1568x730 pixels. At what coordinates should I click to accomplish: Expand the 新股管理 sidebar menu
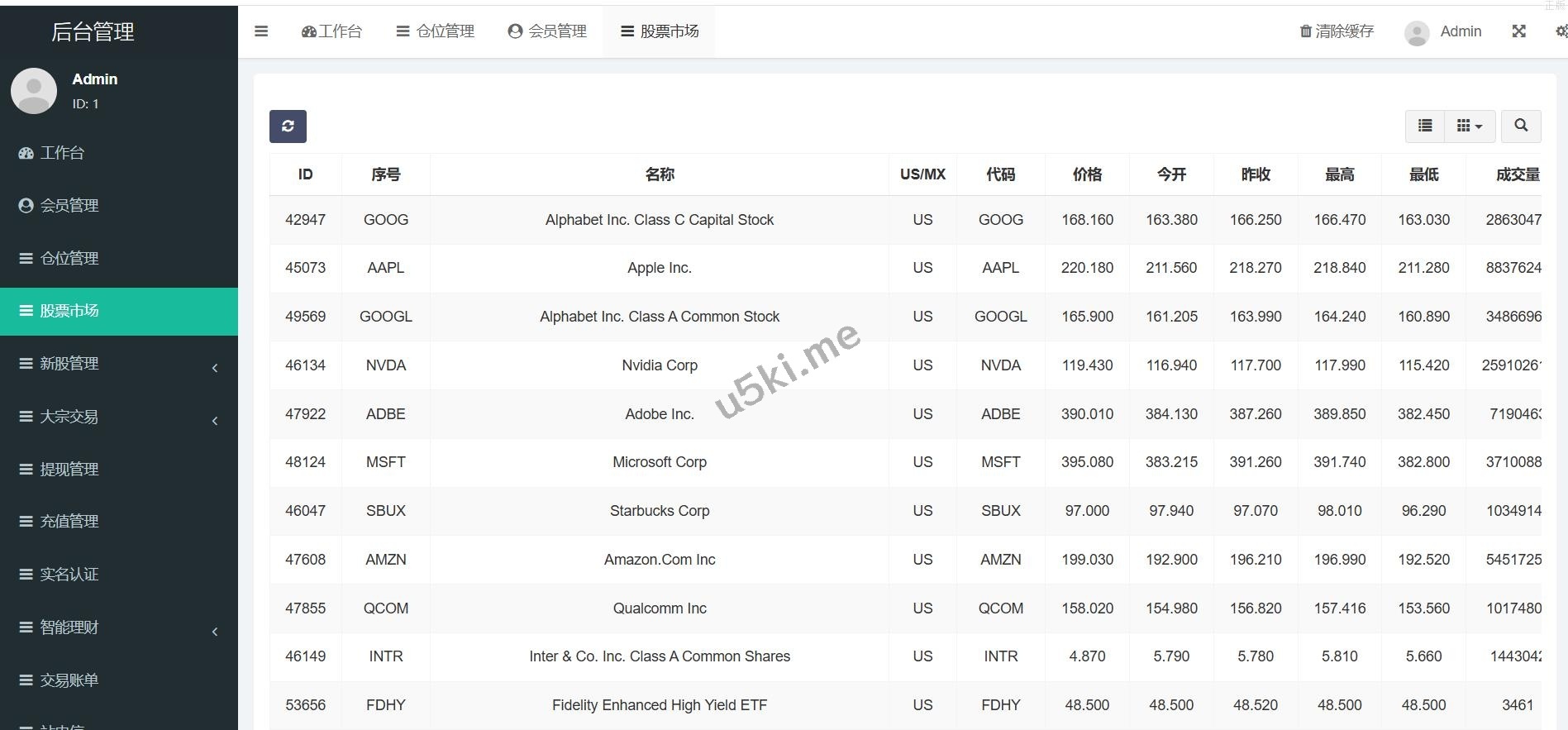click(x=119, y=364)
